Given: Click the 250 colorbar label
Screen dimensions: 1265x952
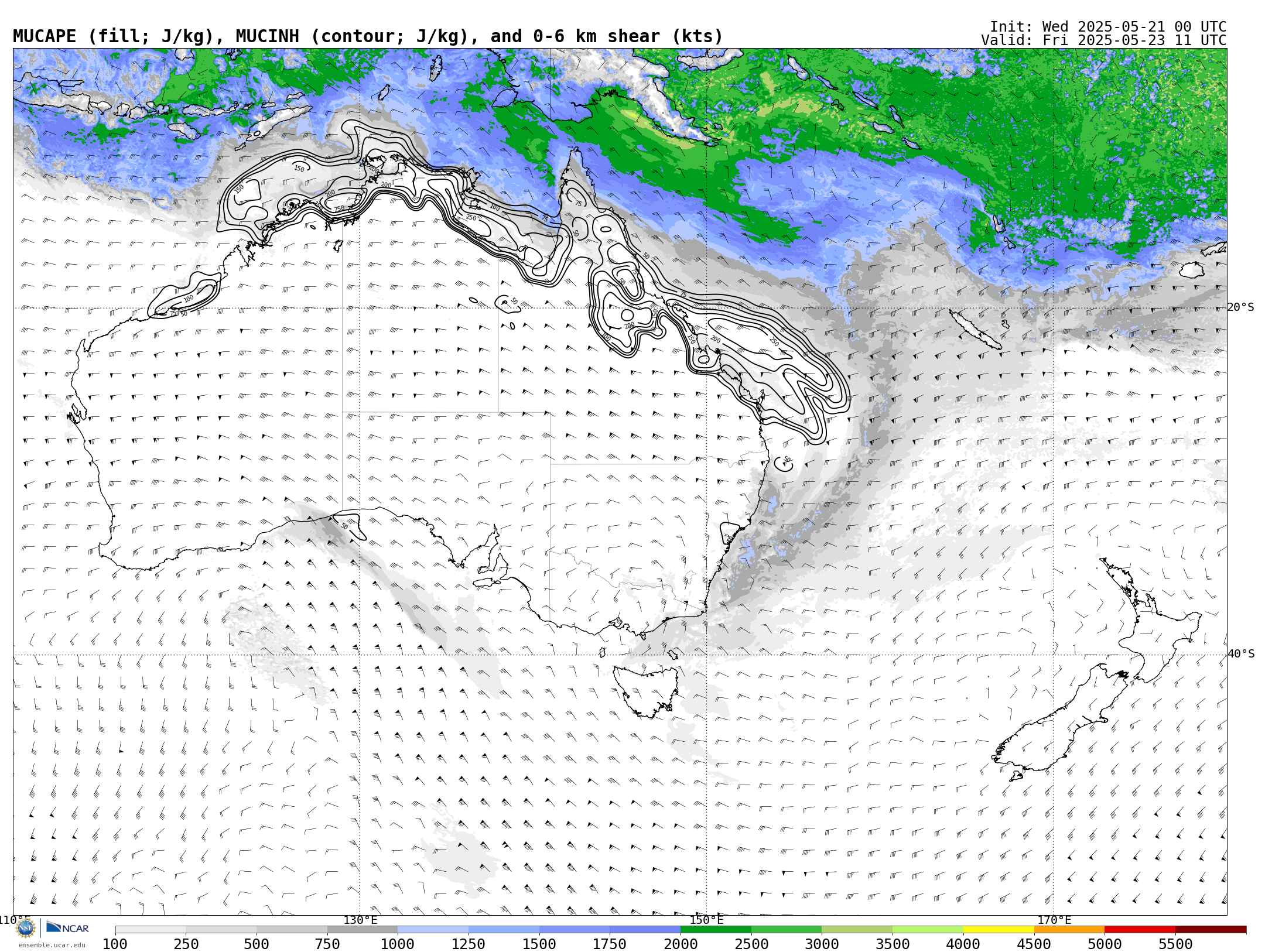Looking at the screenshot, I should pos(186,944).
